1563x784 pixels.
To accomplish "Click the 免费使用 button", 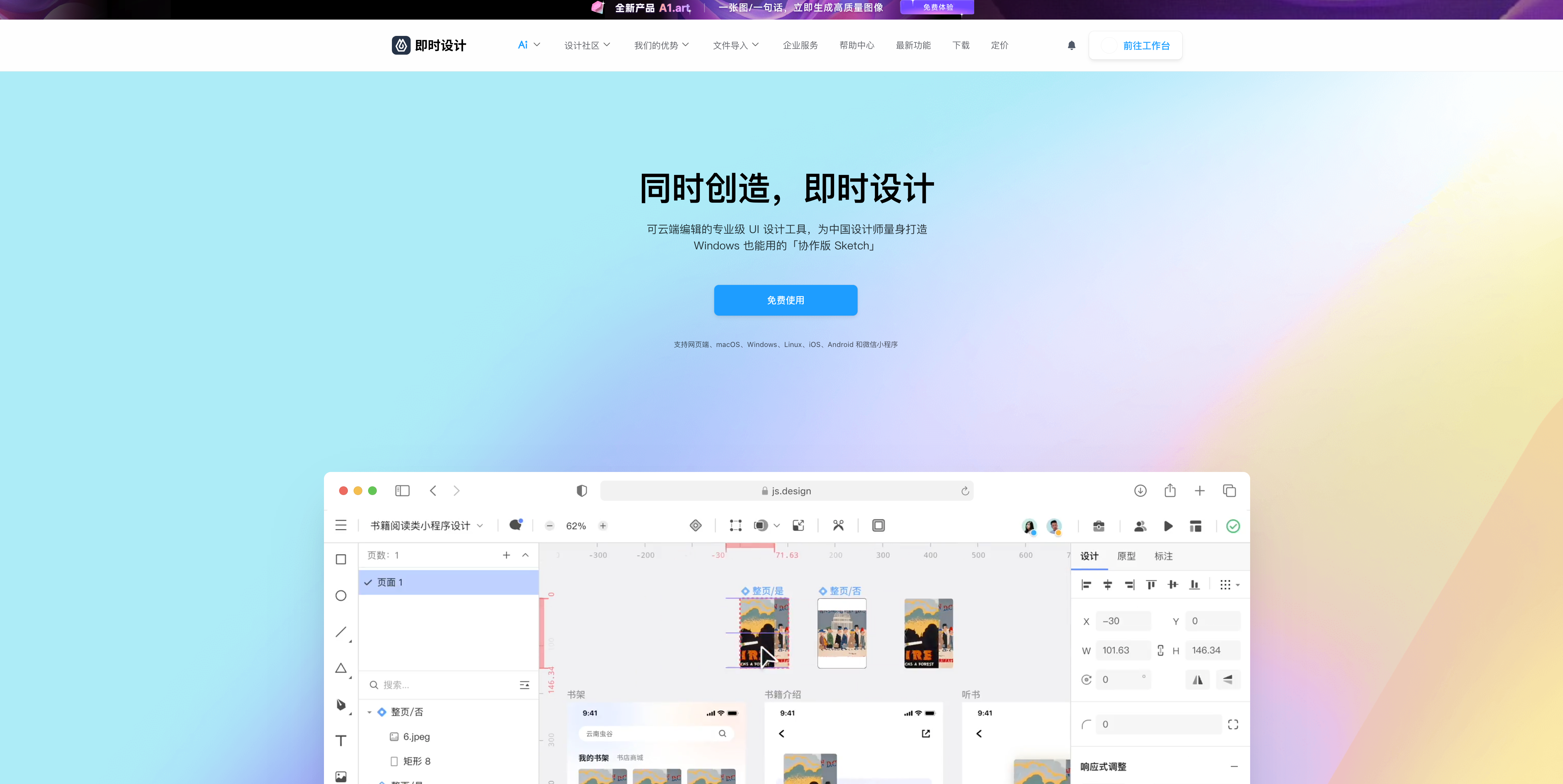I will point(785,300).
